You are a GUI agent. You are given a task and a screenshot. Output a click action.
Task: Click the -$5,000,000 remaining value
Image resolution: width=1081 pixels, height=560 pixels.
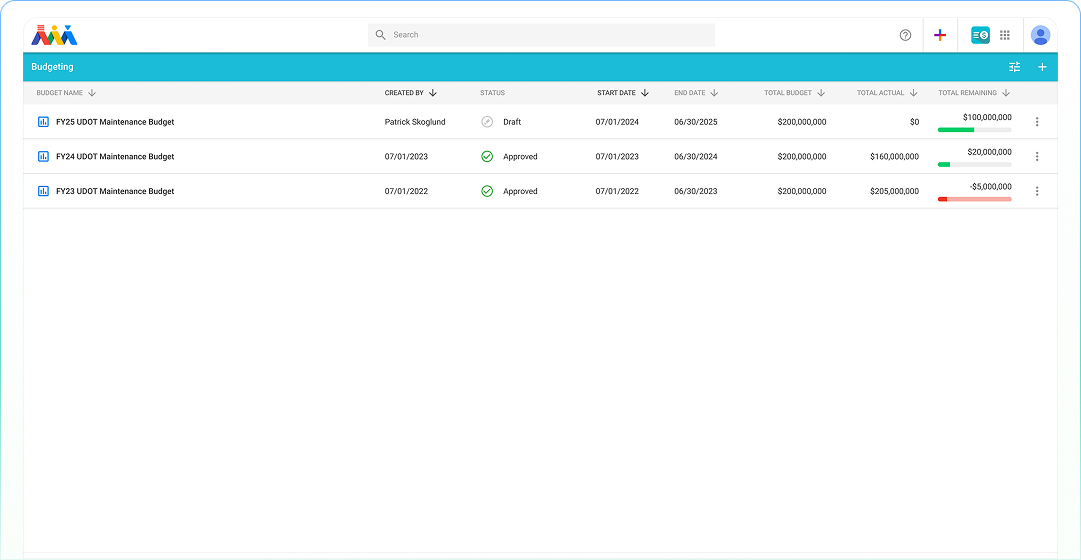[x=991, y=186]
